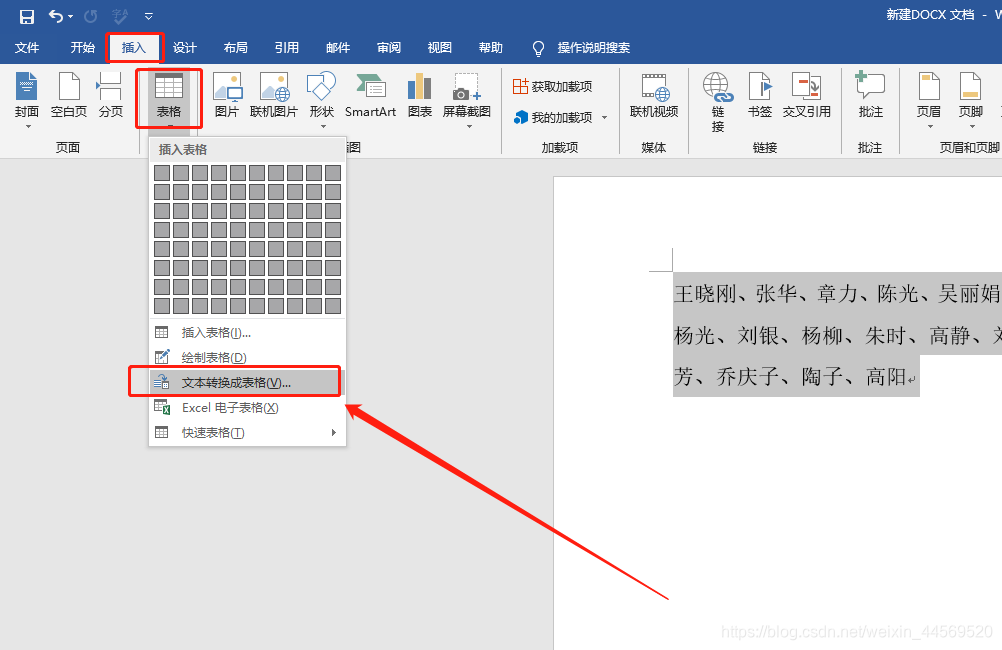Switch to the 开始 tab
The width and height of the screenshot is (1002, 650).
[82, 48]
